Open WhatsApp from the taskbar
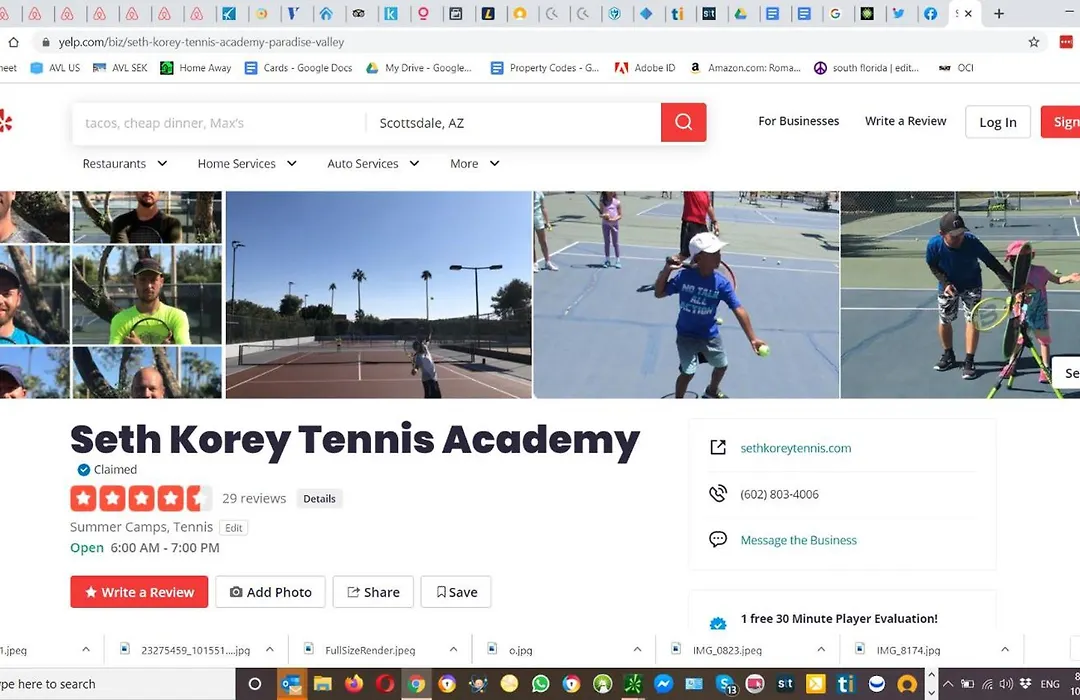1080x700 pixels. point(541,684)
